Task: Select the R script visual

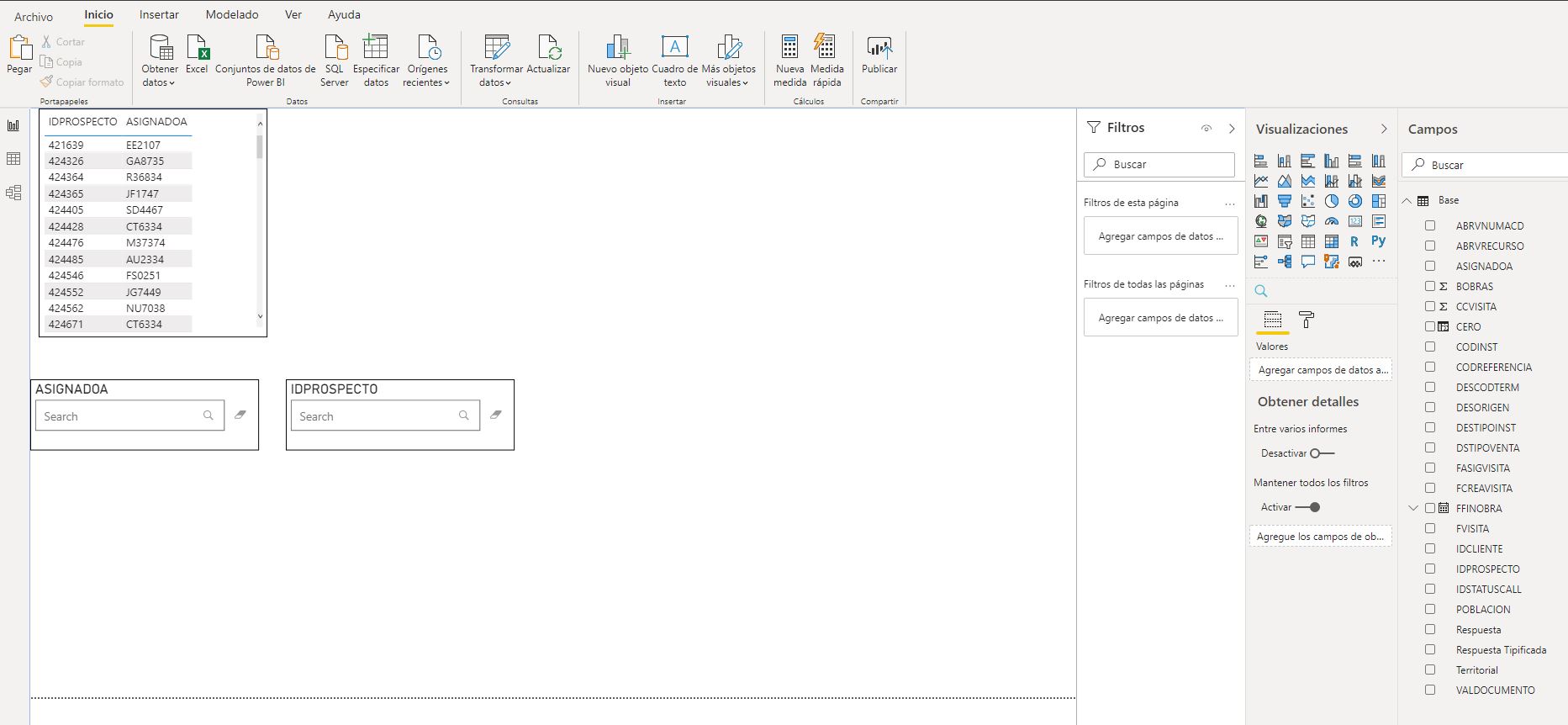Action: 1355,241
